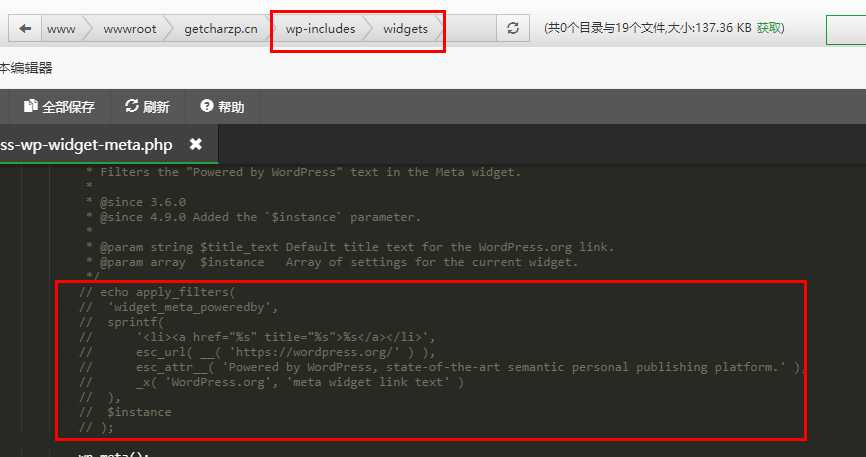This screenshot has height=457, width=866.
Task: Click the <li><a href="%s" code line
Action: click(x=257, y=337)
